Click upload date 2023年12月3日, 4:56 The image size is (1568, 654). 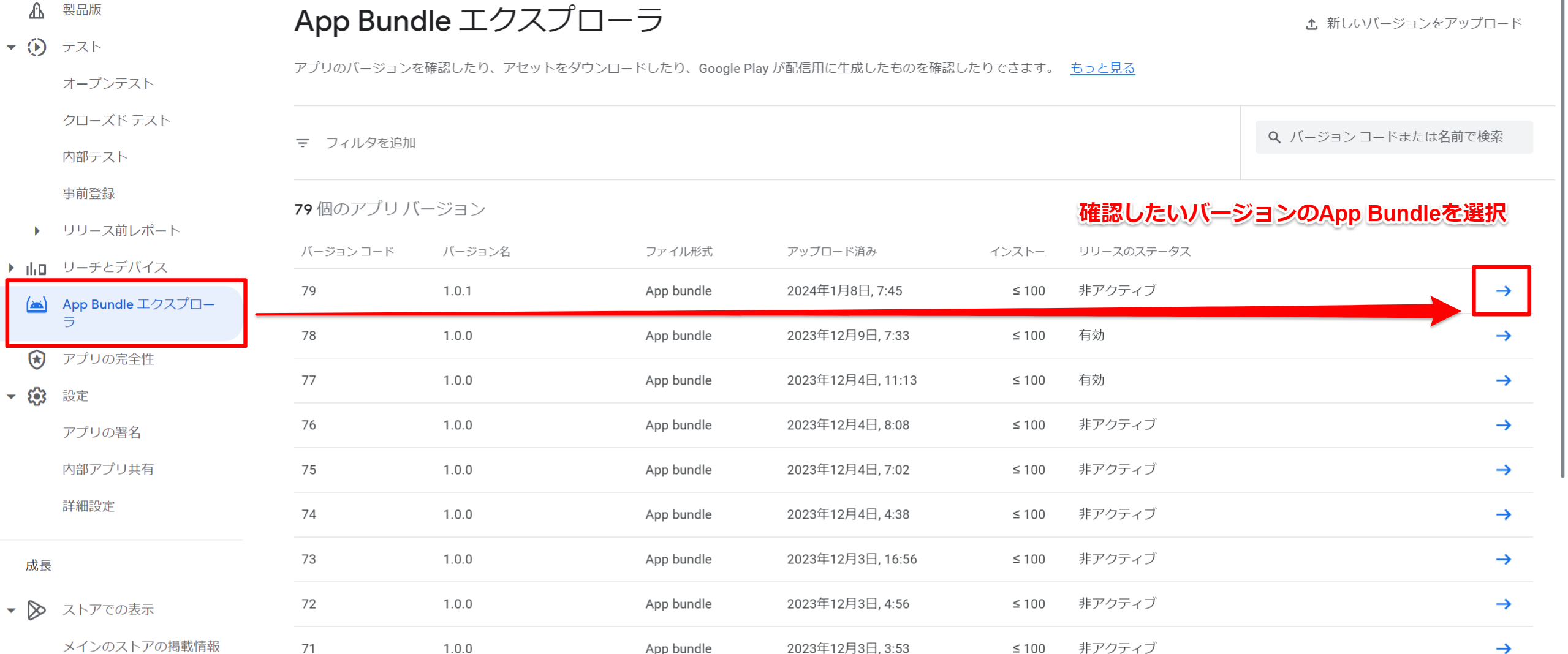click(x=848, y=604)
